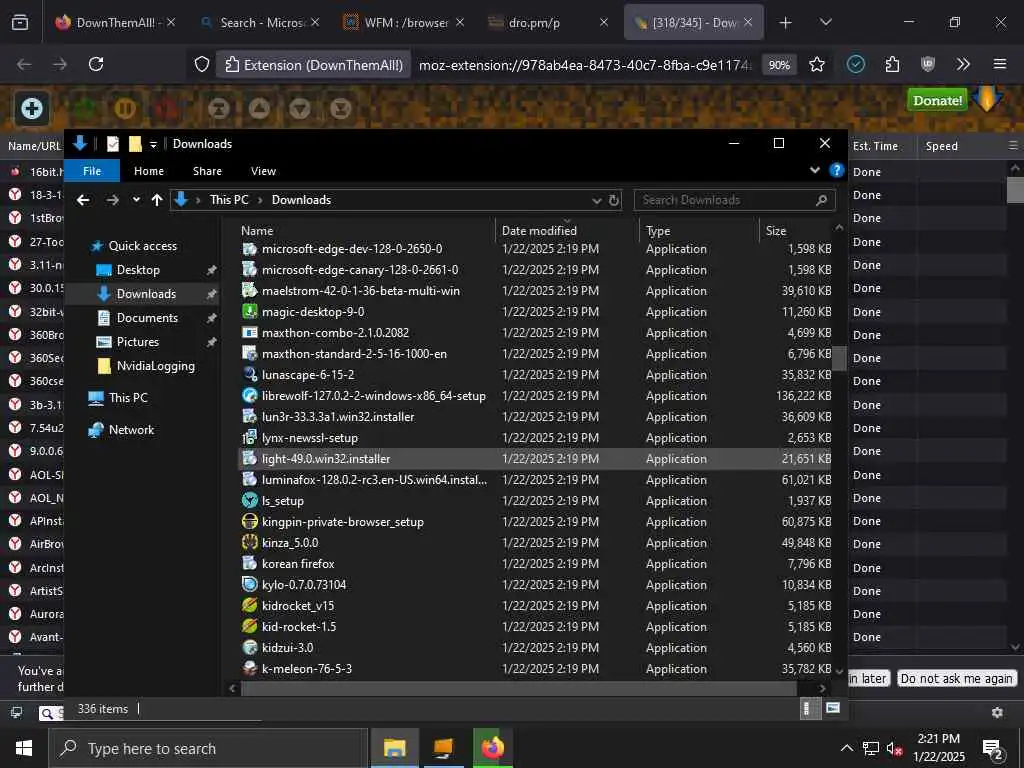Show hidden system tray icons
The width and height of the screenshot is (1024, 768).
point(846,748)
